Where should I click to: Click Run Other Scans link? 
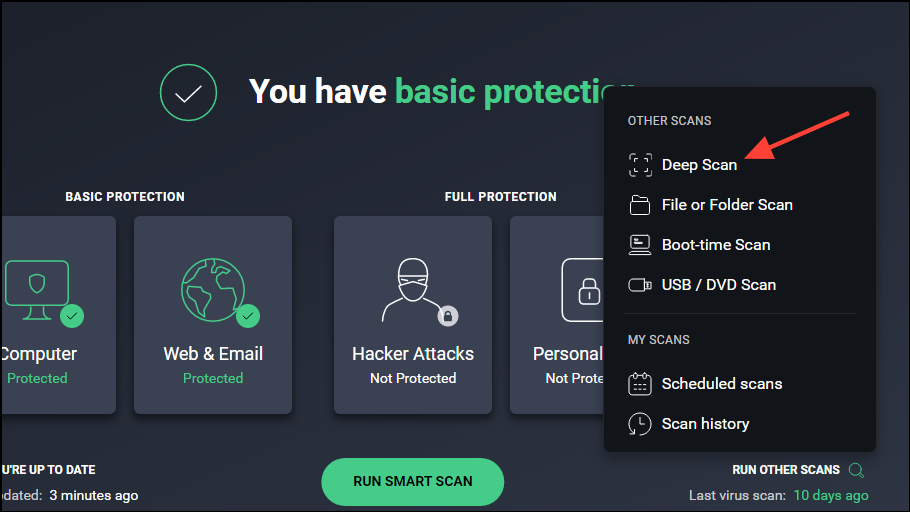coord(786,470)
